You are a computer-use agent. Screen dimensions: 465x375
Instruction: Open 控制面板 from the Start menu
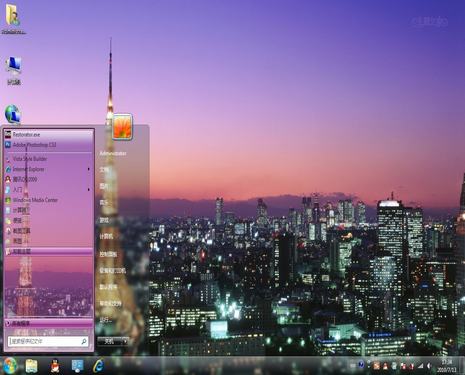pyautogui.click(x=108, y=254)
